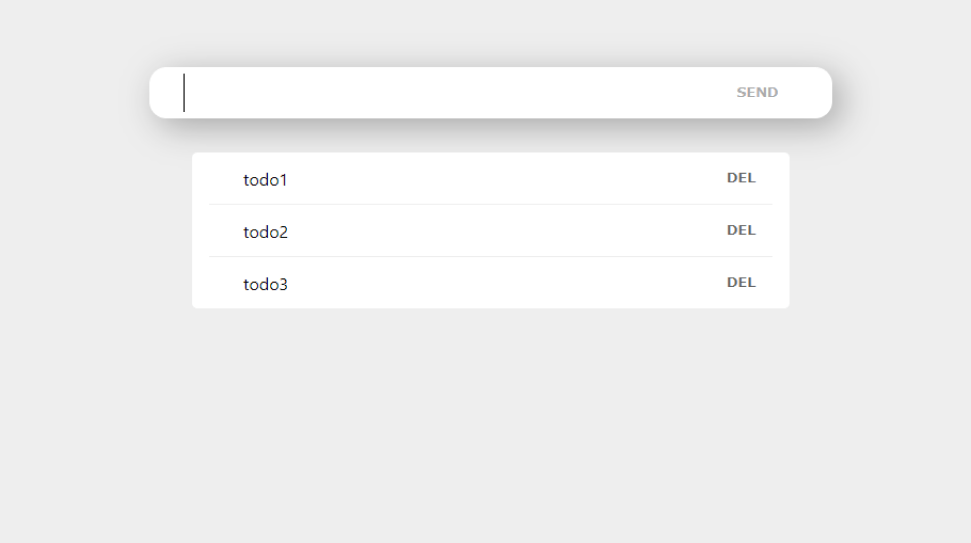Select the todo3 list entry text
This screenshot has width=971, height=543.
coord(265,284)
